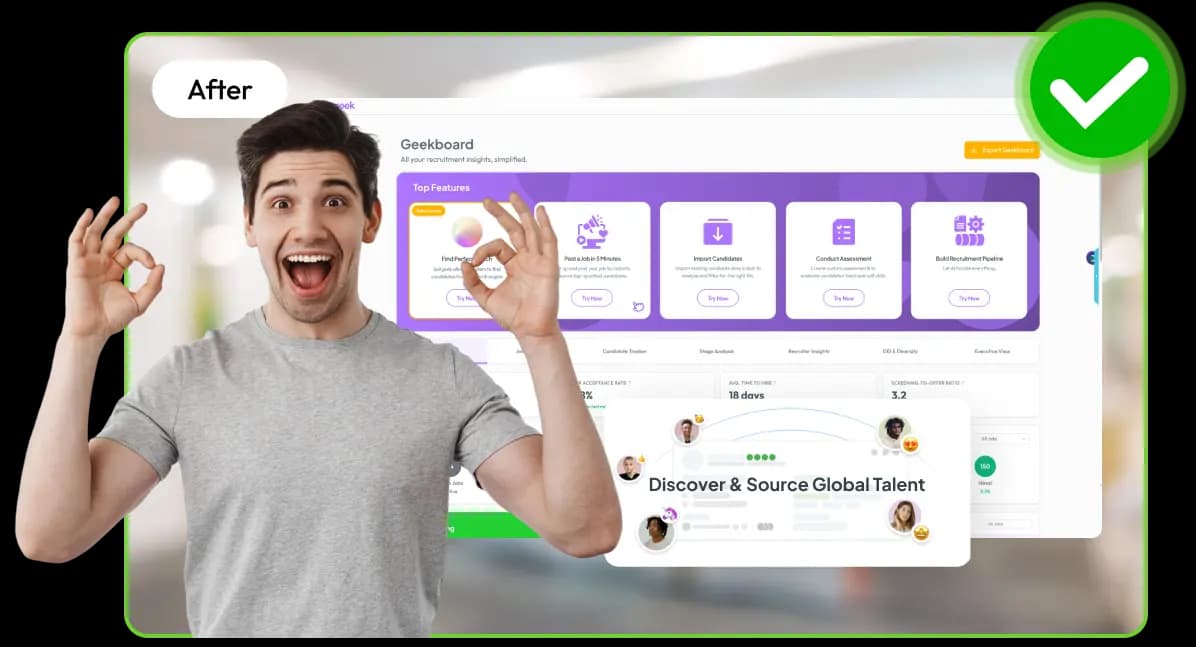Click the 3.2 screening-to-offer ratio value
Viewport: 1196px width, 647px height.
899,394
